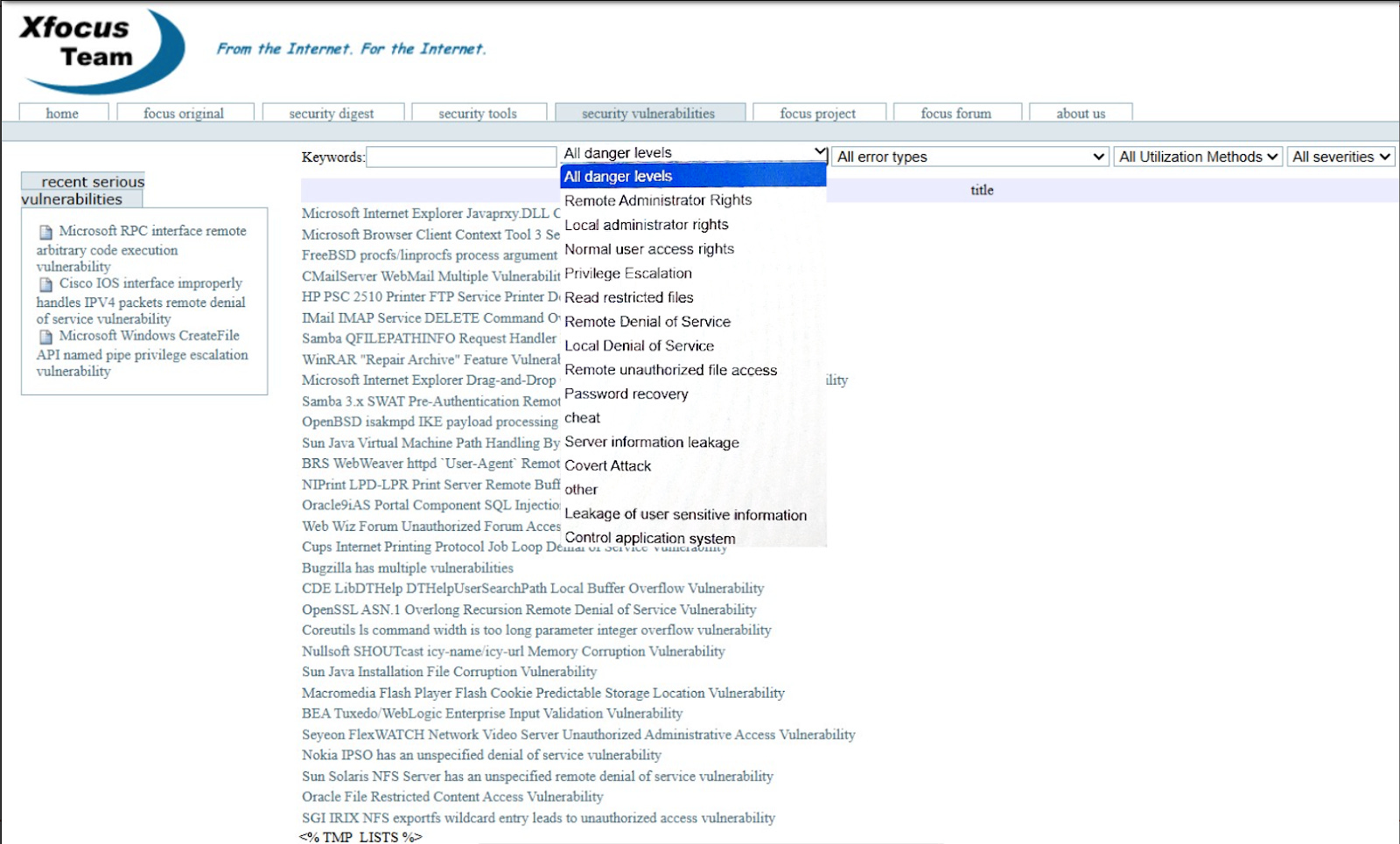Open Coreutils ls command width link
1400x844 pixels.
click(536, 630)
